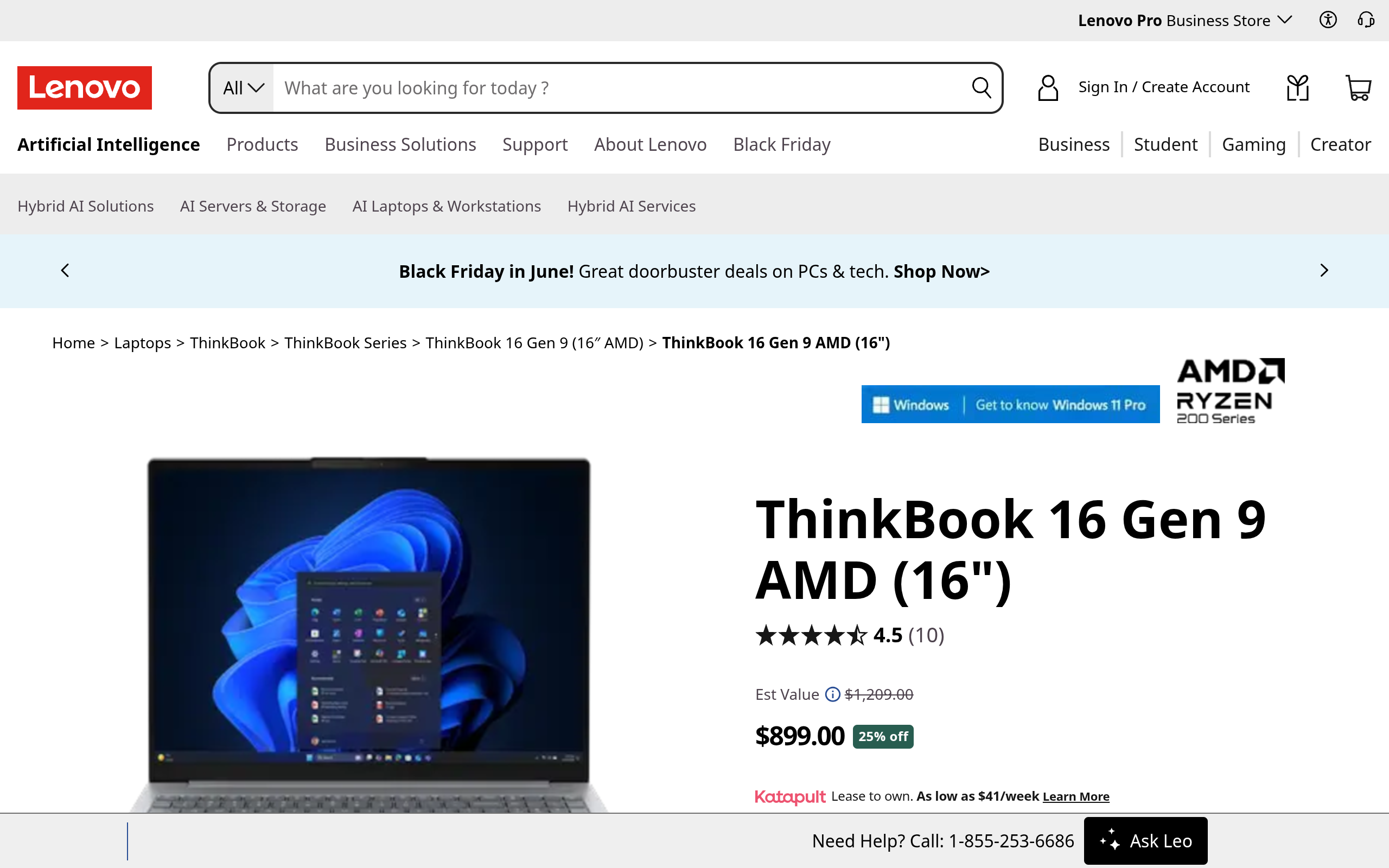The image size is (1389, 868).
Task: Click the help phone number 1-855-253-6686
Action: tap(1011, 841)
